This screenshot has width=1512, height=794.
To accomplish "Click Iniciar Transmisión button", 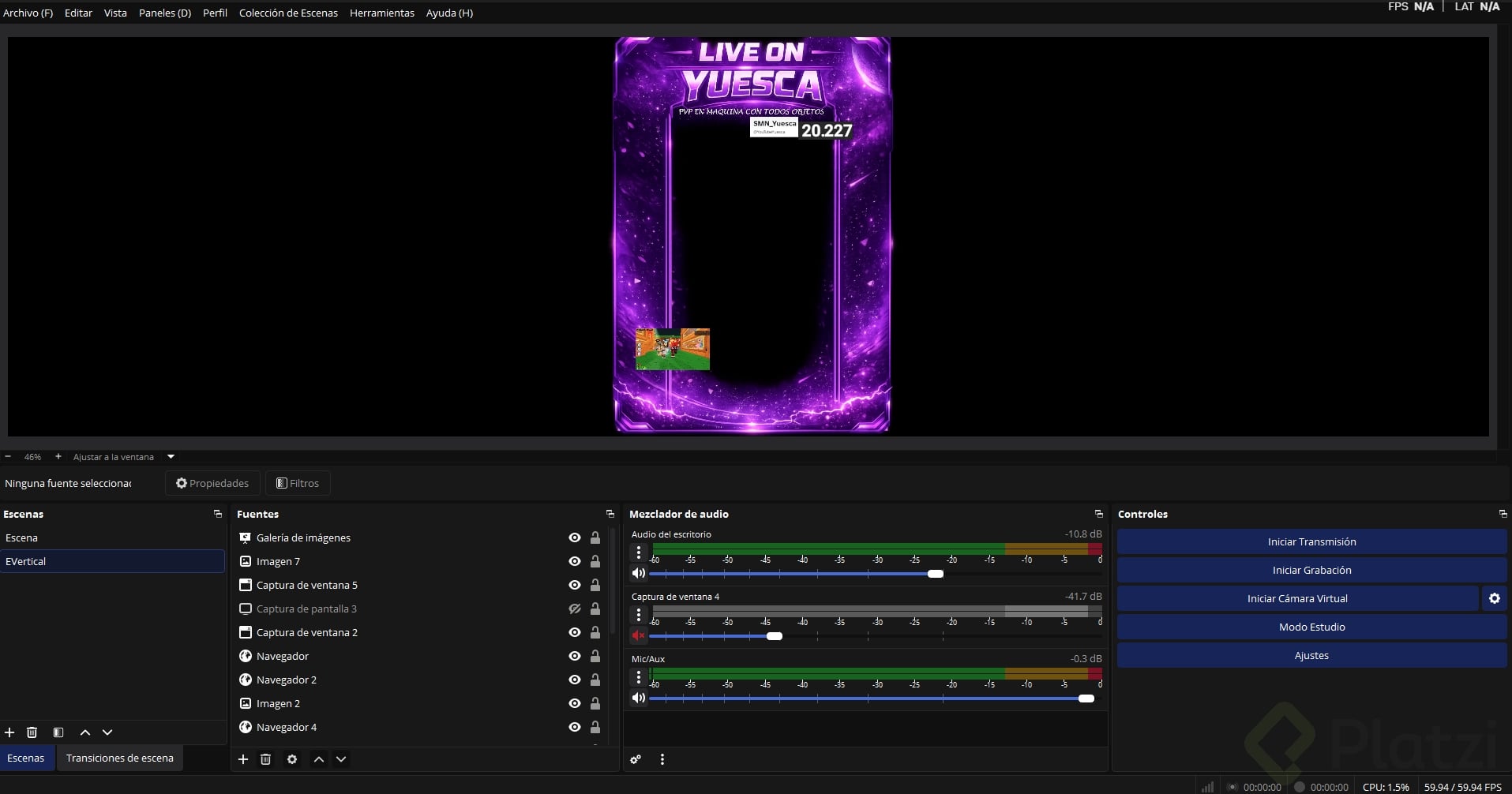I will tap(1311, 541).
